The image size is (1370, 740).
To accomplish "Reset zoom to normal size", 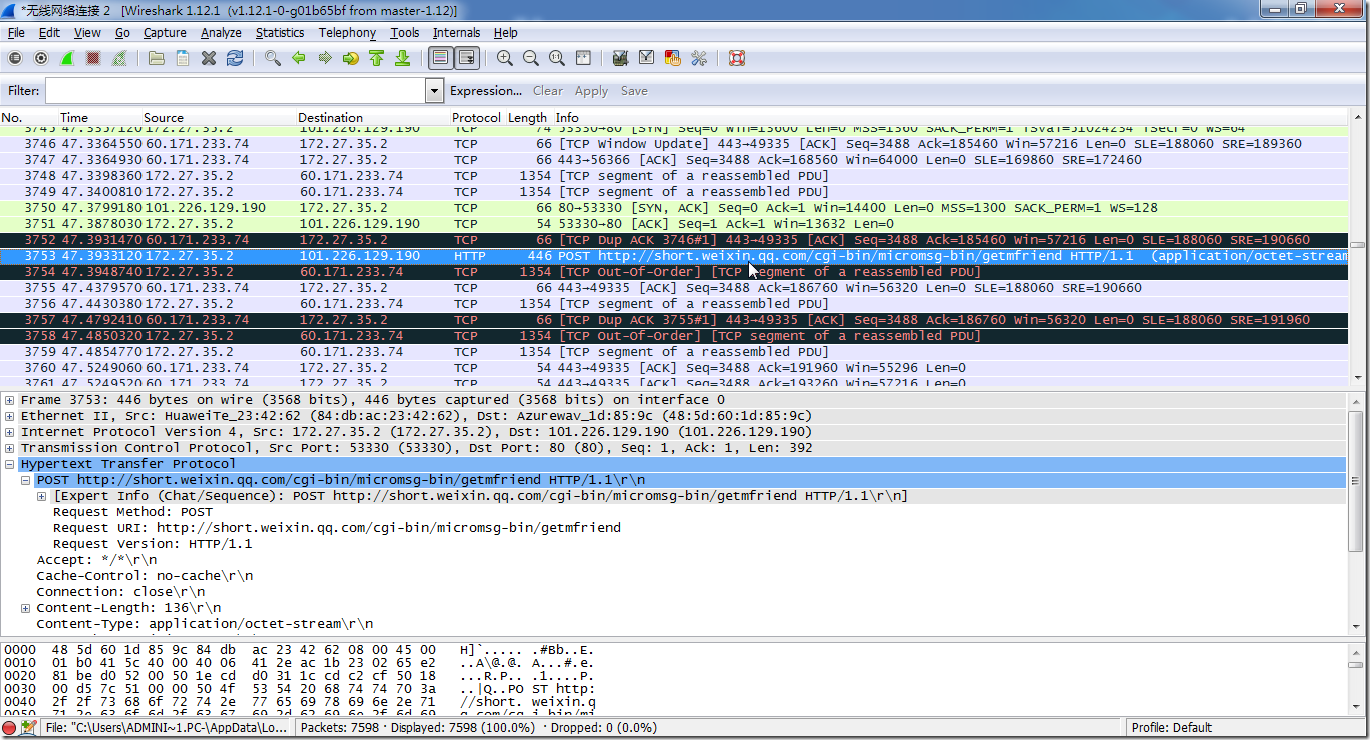I will pyautogui.click(x=557, y=58).
